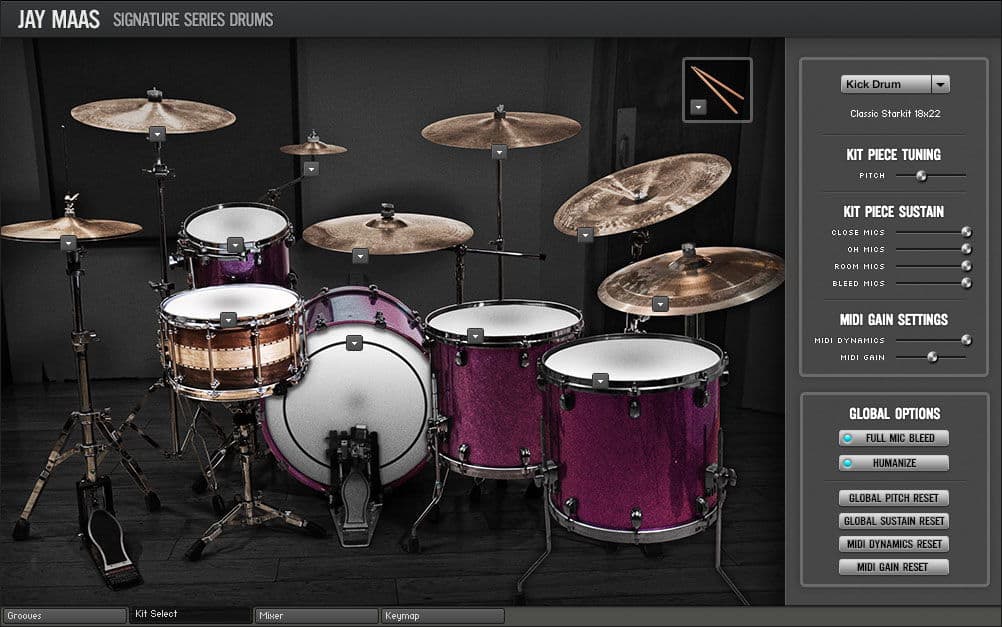This screenshot has height=627, width=1002.
Task: Click the Room Mics sustain slider
Action: 966,266
